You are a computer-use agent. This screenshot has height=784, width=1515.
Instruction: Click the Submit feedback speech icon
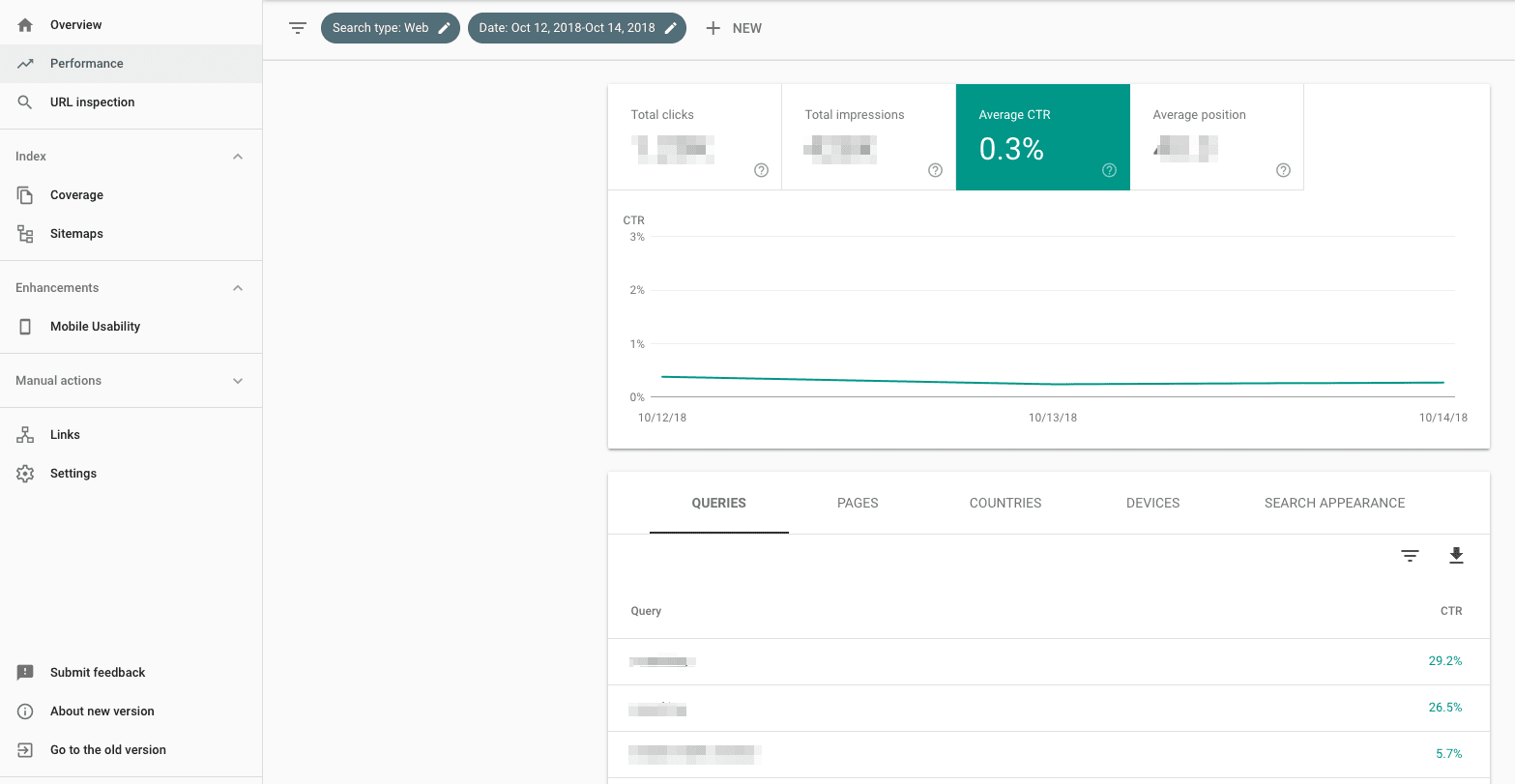click(25, 672)
